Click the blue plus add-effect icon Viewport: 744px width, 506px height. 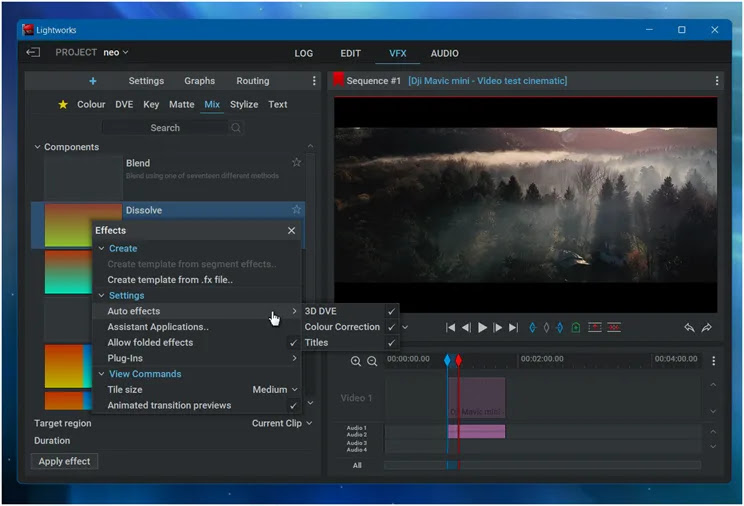click(x=93, y=81)
